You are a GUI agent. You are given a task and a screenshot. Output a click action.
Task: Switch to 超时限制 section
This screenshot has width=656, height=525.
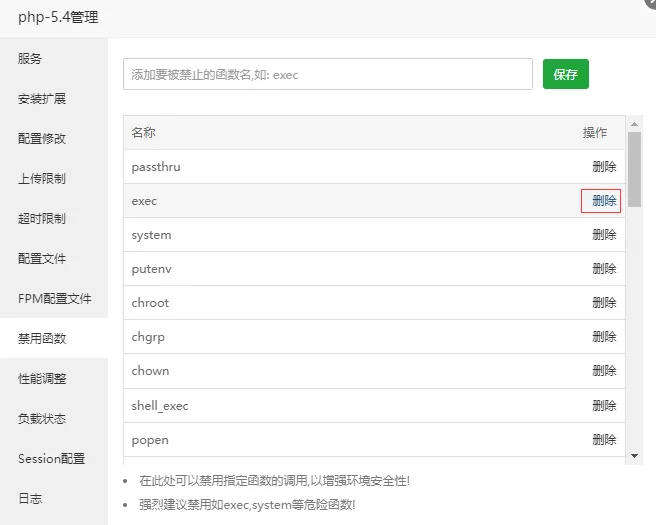42,218
